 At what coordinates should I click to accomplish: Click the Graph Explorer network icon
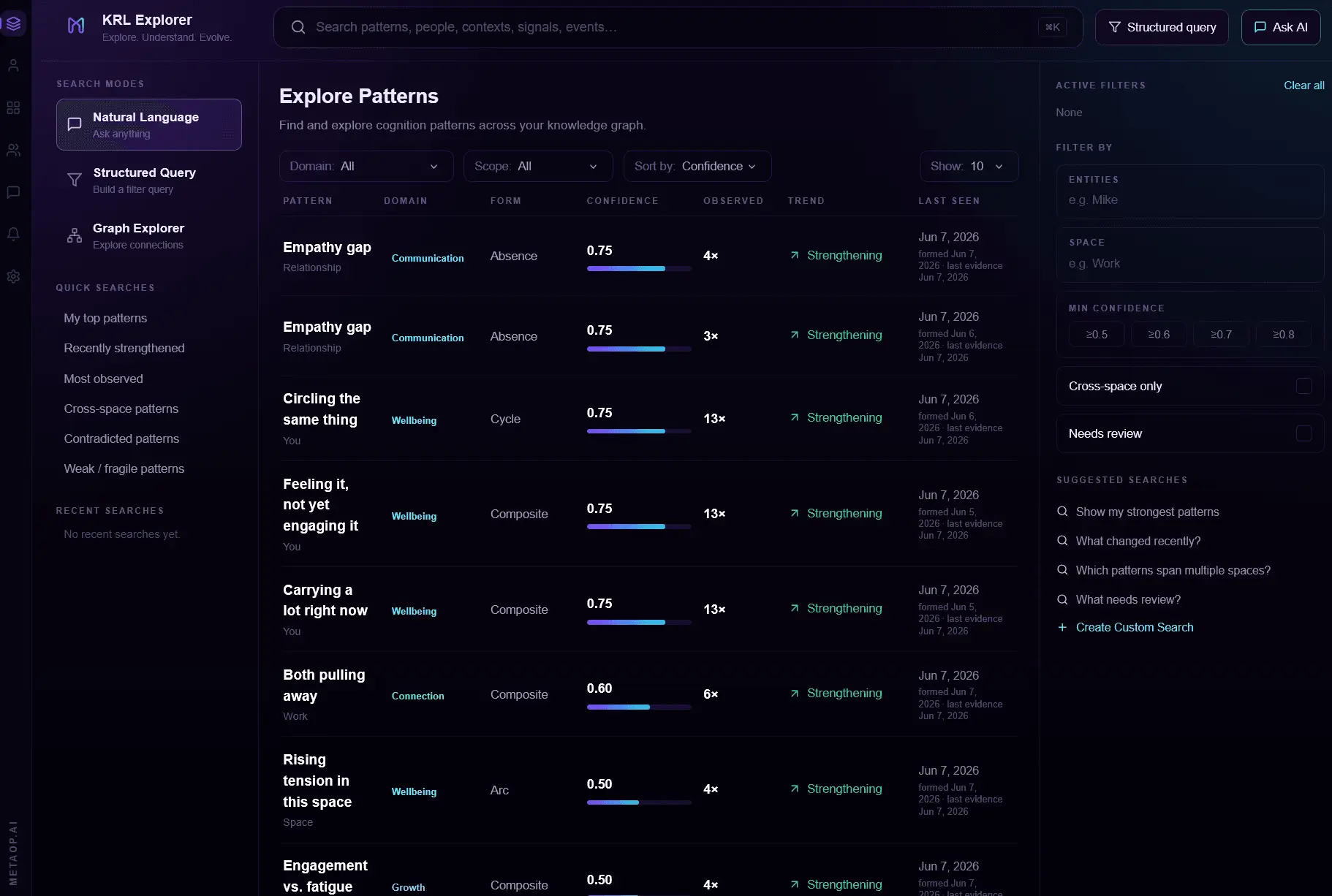75,235
